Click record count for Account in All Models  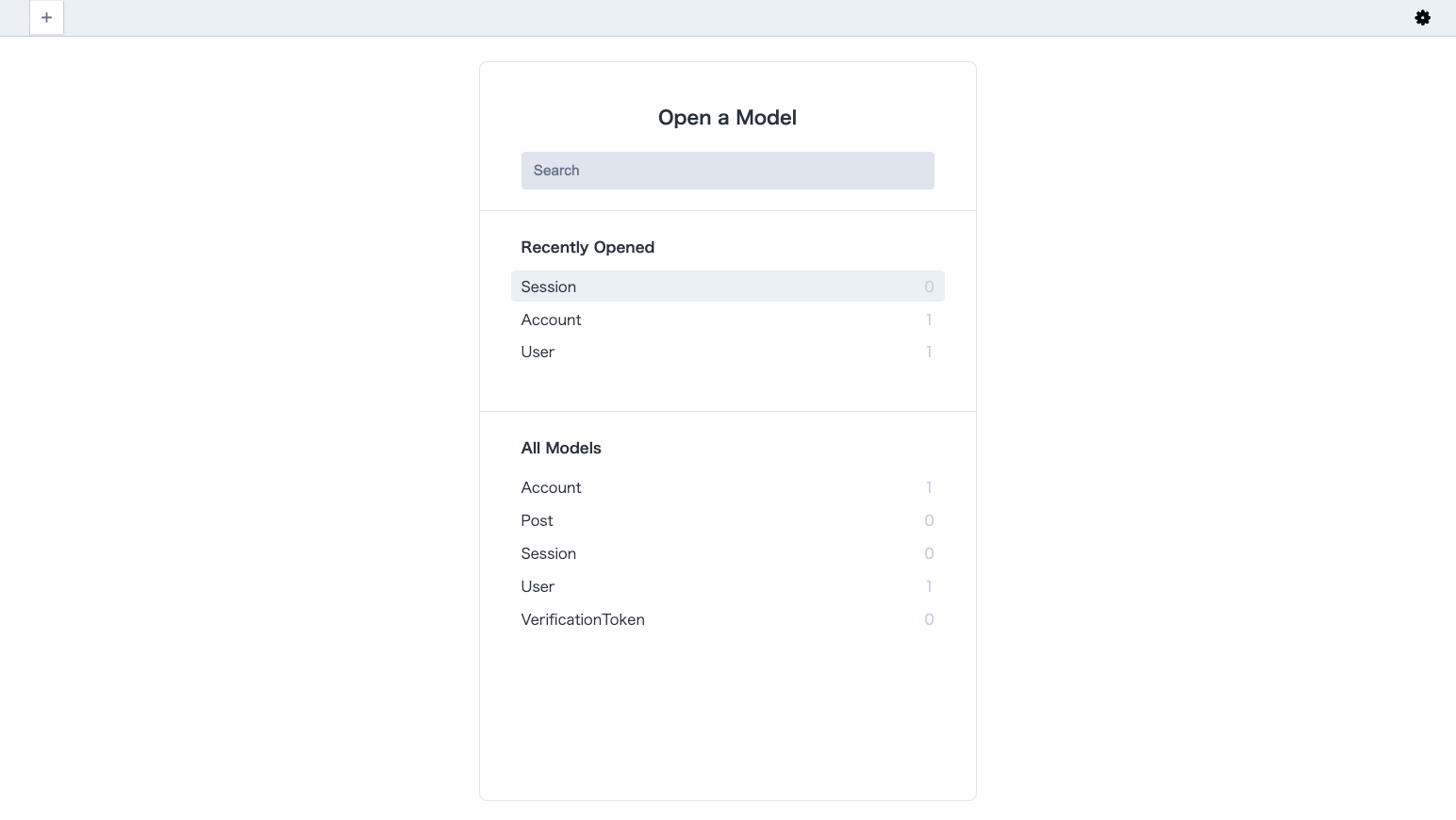pos(929,487)
